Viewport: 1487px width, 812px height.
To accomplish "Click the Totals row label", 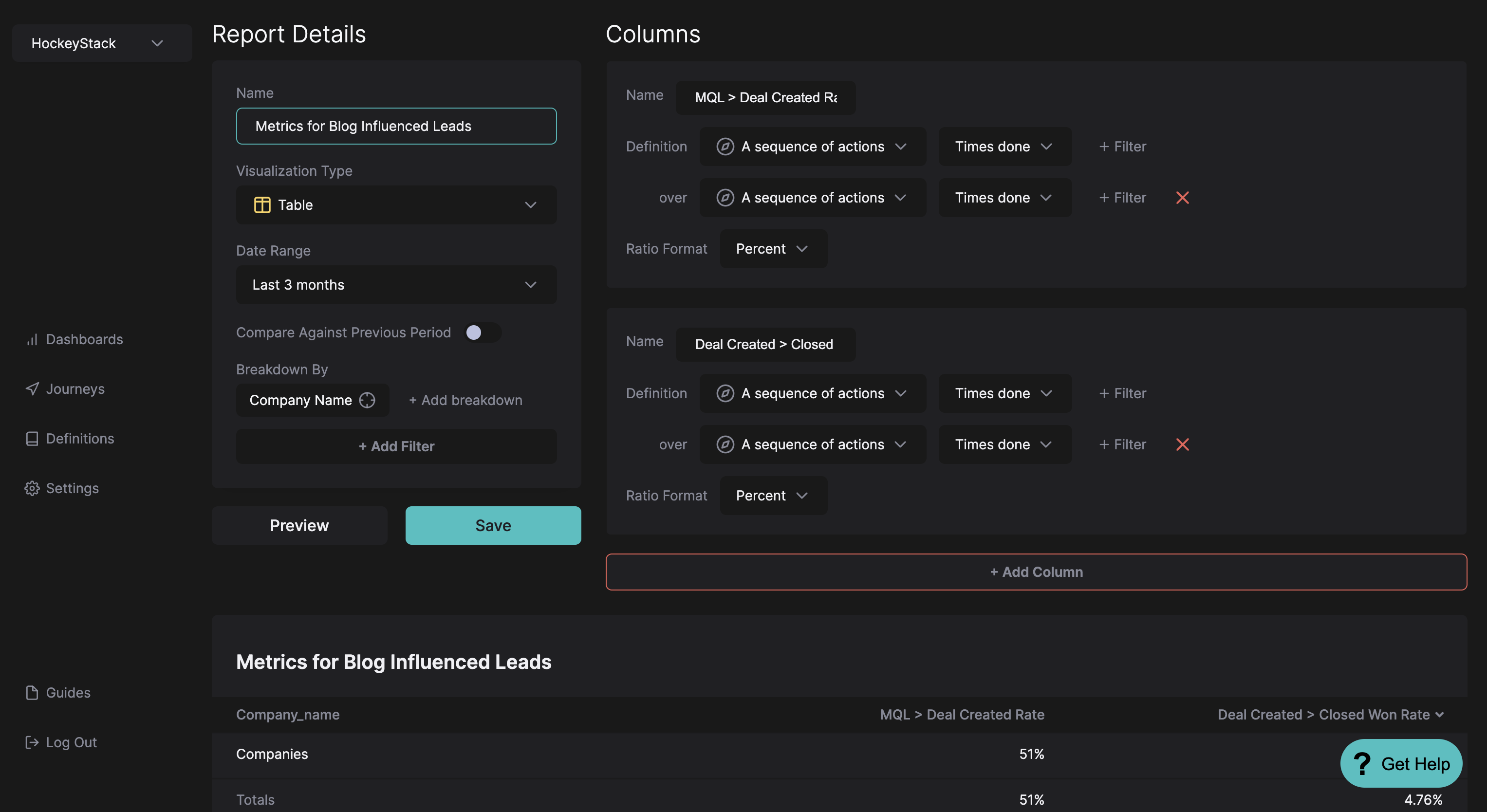I will [255, 800].
